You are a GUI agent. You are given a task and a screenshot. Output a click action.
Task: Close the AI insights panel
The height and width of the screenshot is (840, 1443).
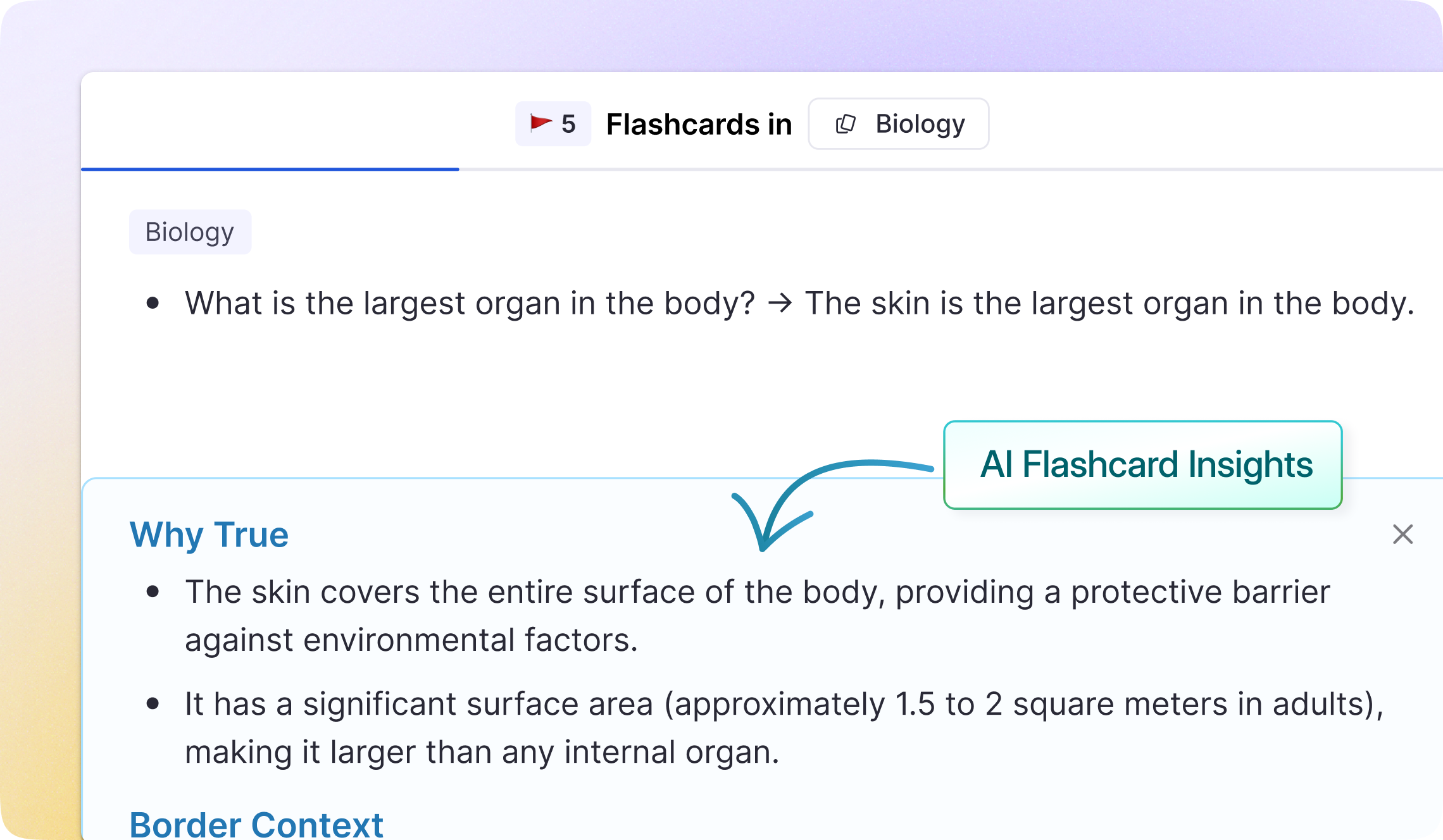pyautogui.click(x=1402, y=534)
